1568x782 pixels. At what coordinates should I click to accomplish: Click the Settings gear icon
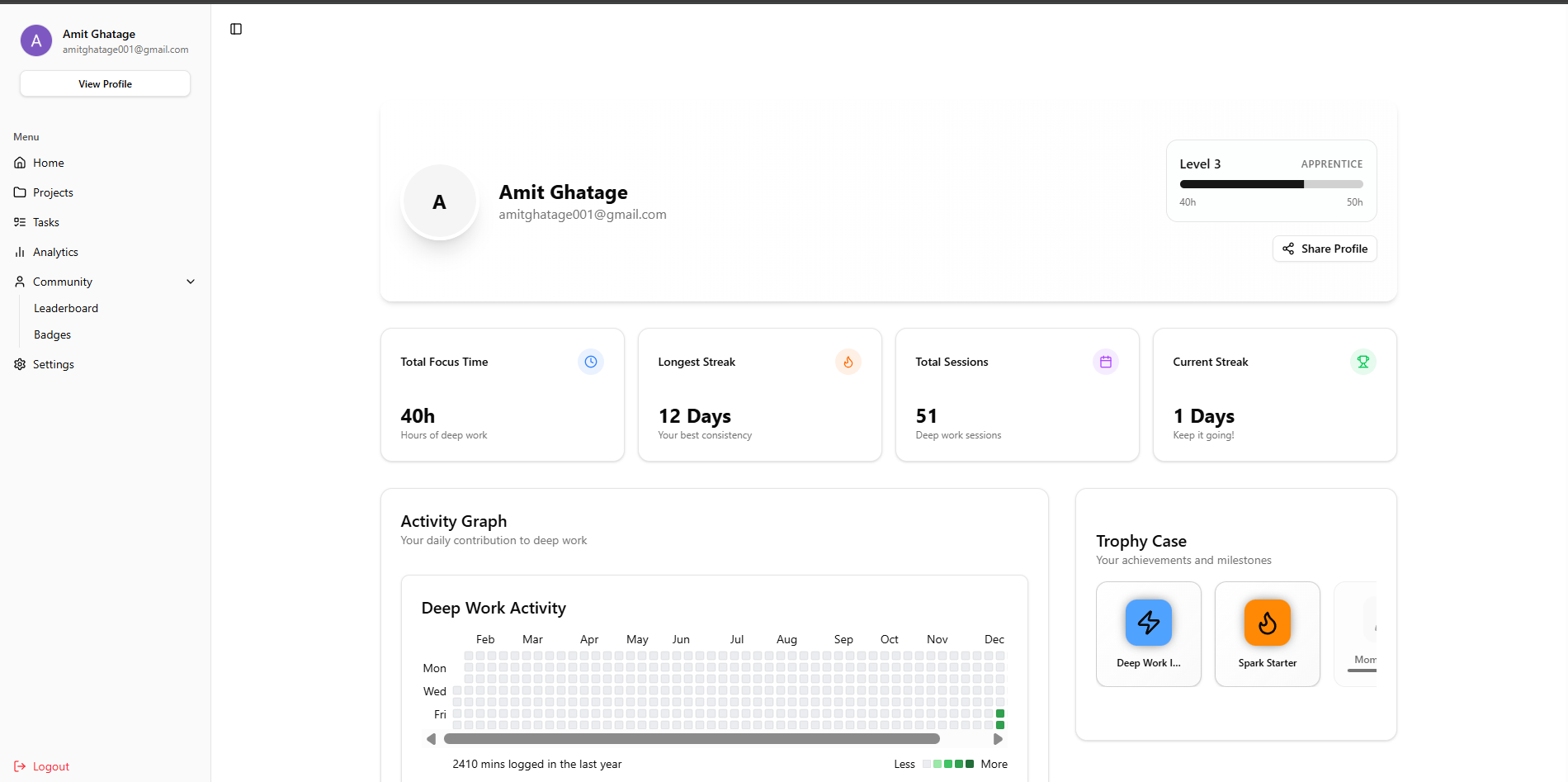pos(20,364)
